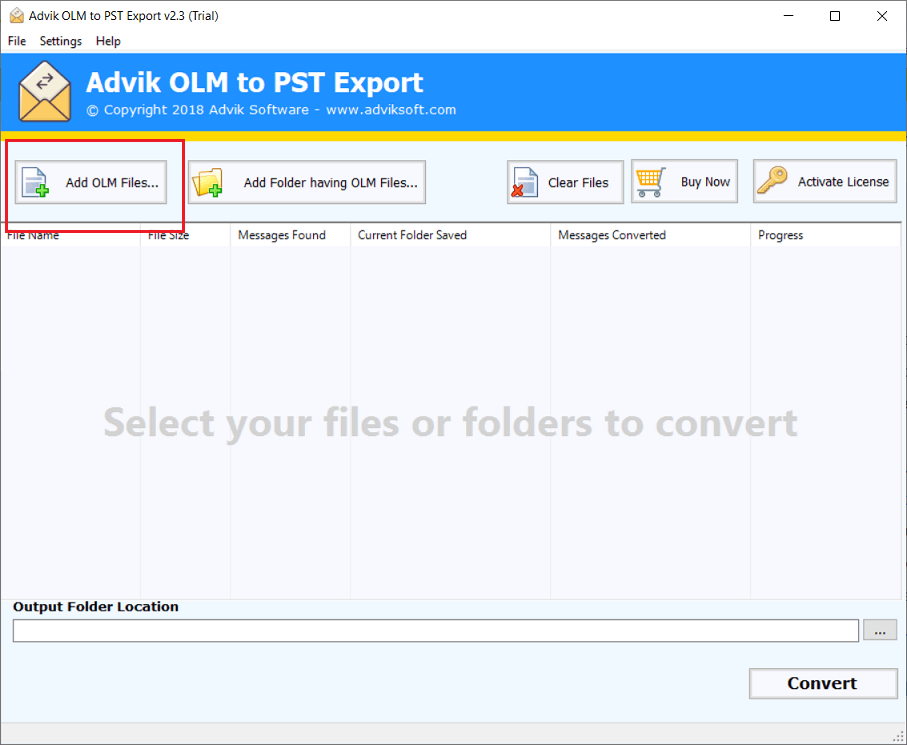
Task: Click the resize grip in status bar corner
Action: pyautogui.click(x=898, y=736)
